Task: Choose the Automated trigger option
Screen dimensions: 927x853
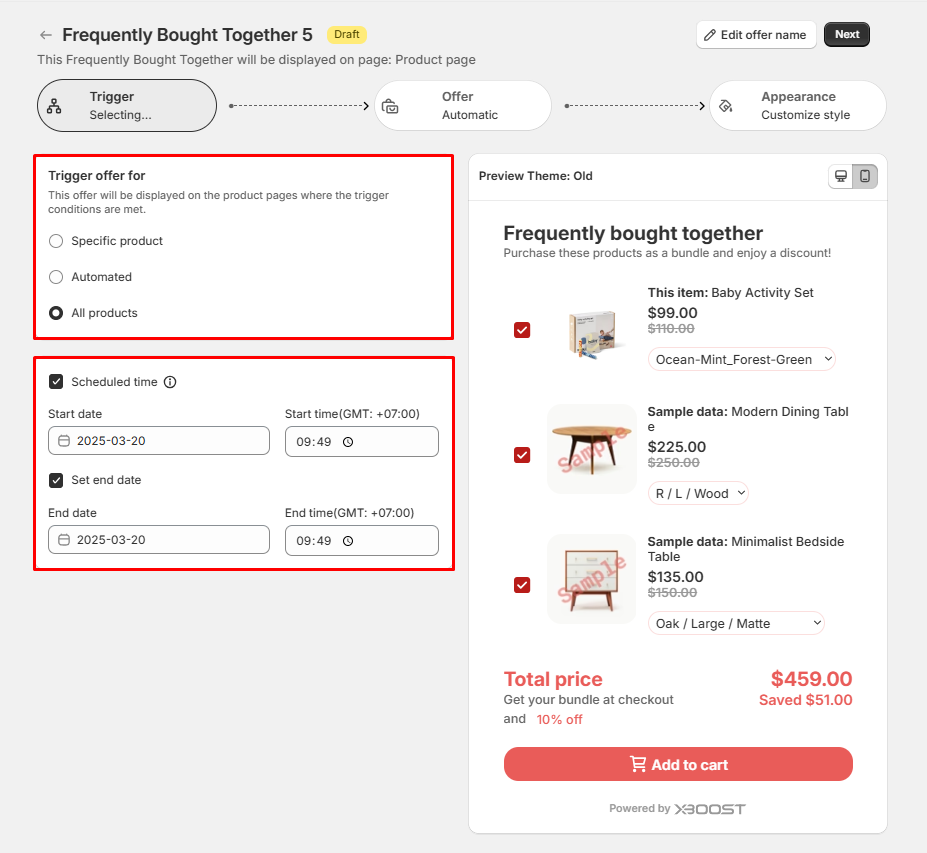Action: point(56,277)
